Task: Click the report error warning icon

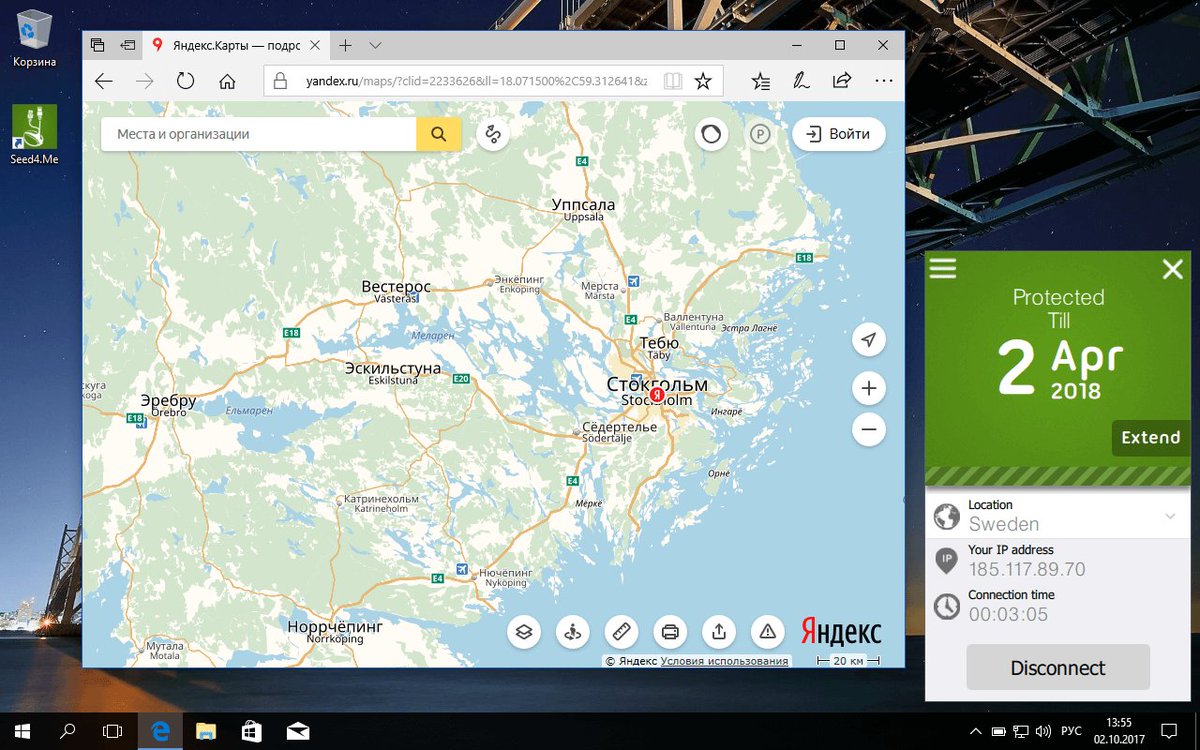Action: (x=767, y=632)
